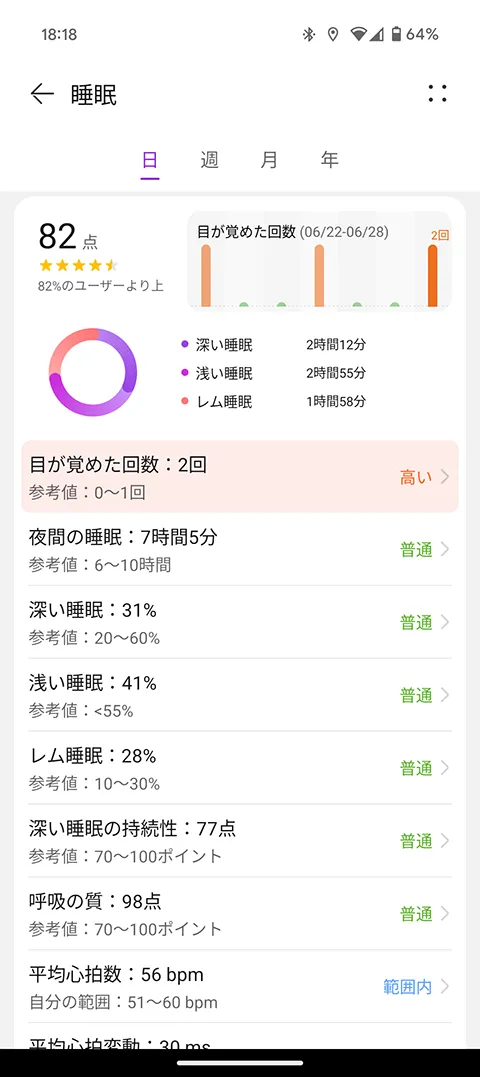
Task: Expand the 目が覚めた回数 row chevron
Action: tap(444, 477)
